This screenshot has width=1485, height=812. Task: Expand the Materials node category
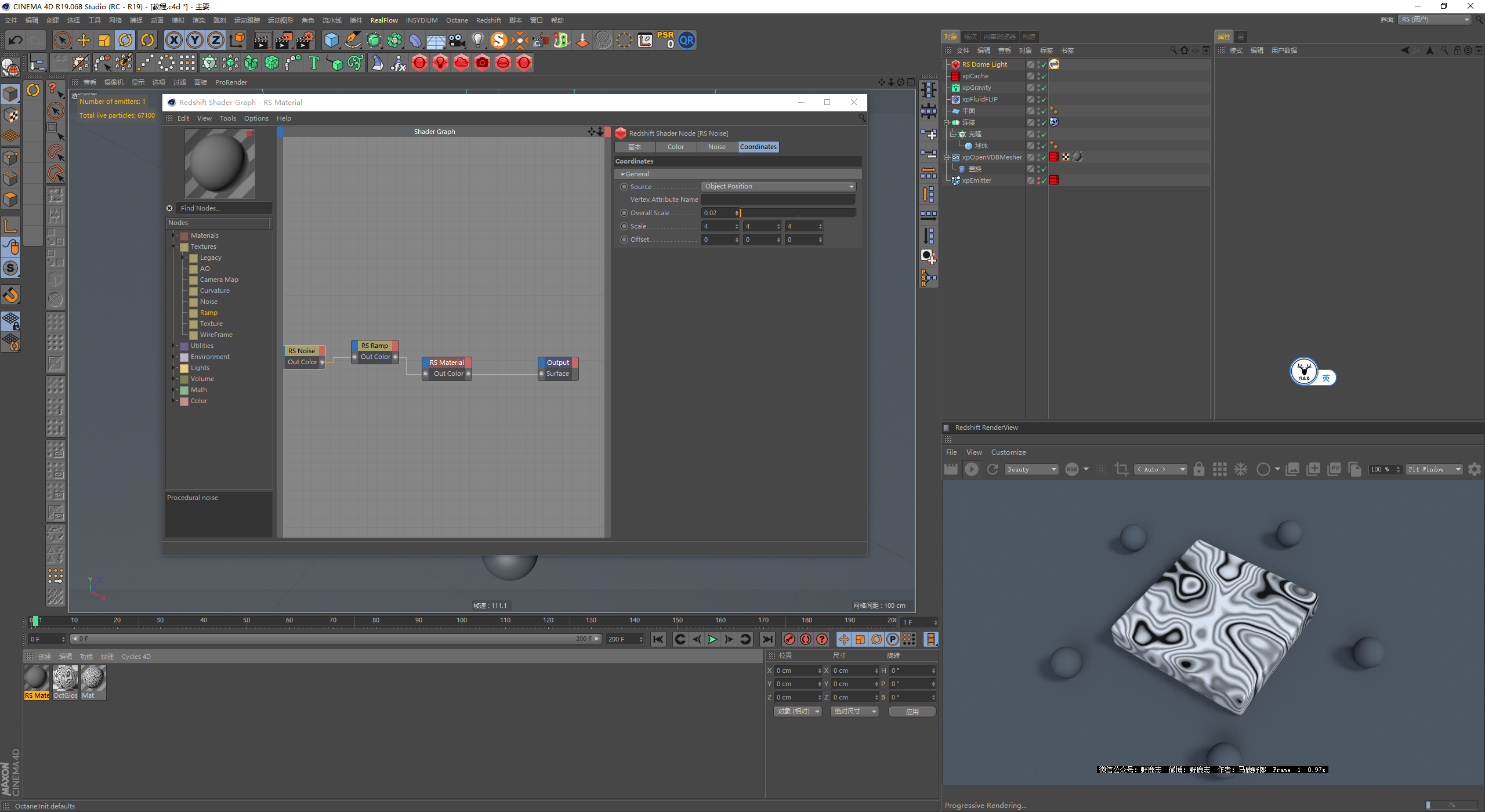coord(173,235)
